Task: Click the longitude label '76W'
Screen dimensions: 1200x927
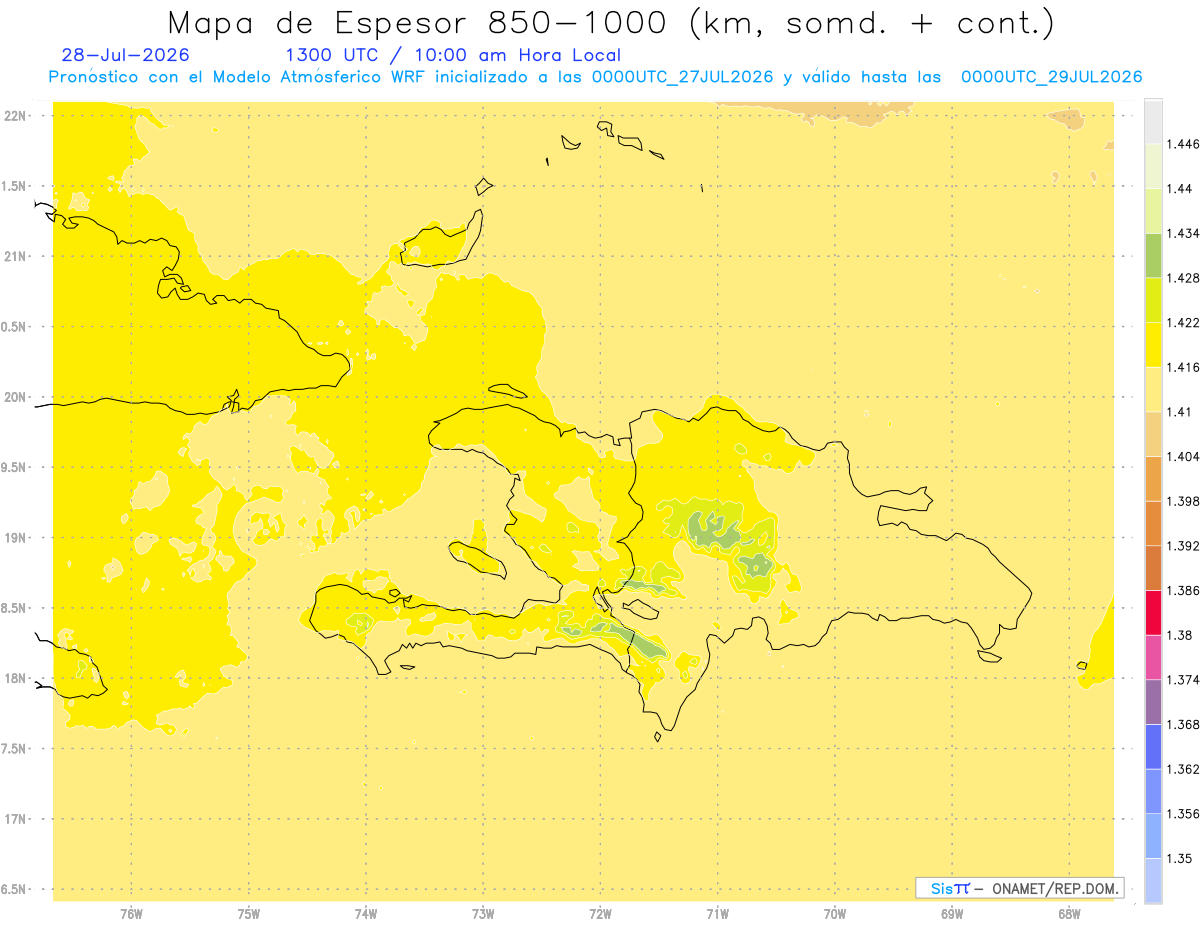Action: (x=131, y=914)
